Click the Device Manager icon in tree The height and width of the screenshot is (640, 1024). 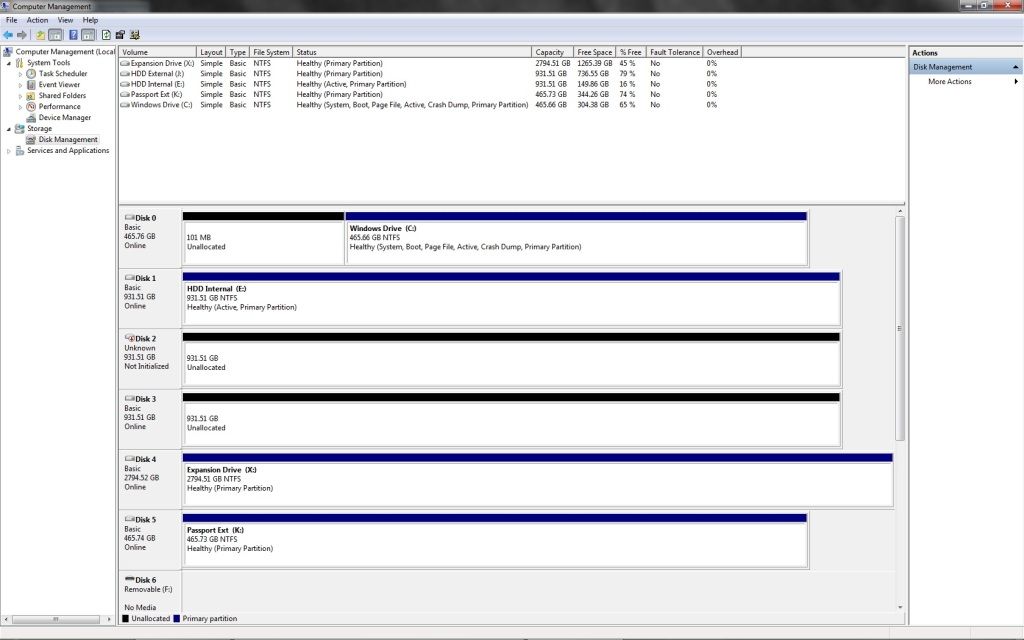click(x=31, y=118)
